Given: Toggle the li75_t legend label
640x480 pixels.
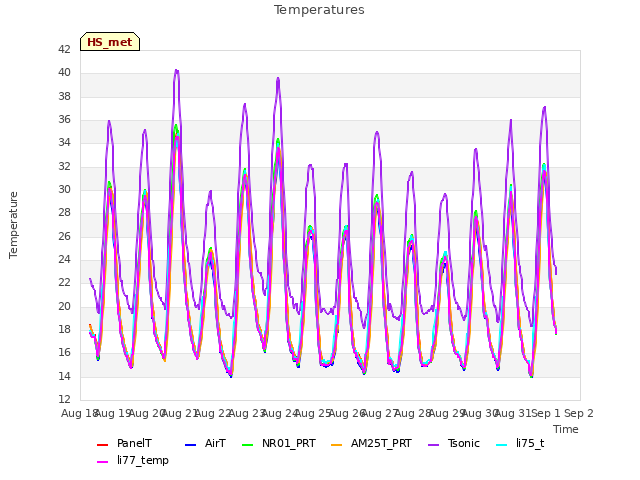Looking at the screenshot, I should point(530,443).
